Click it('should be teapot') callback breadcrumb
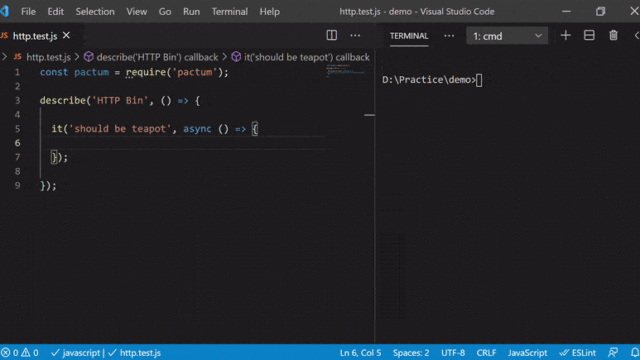Image resolution: width=640 pixels, height=360 pixels. click(307, 57)
